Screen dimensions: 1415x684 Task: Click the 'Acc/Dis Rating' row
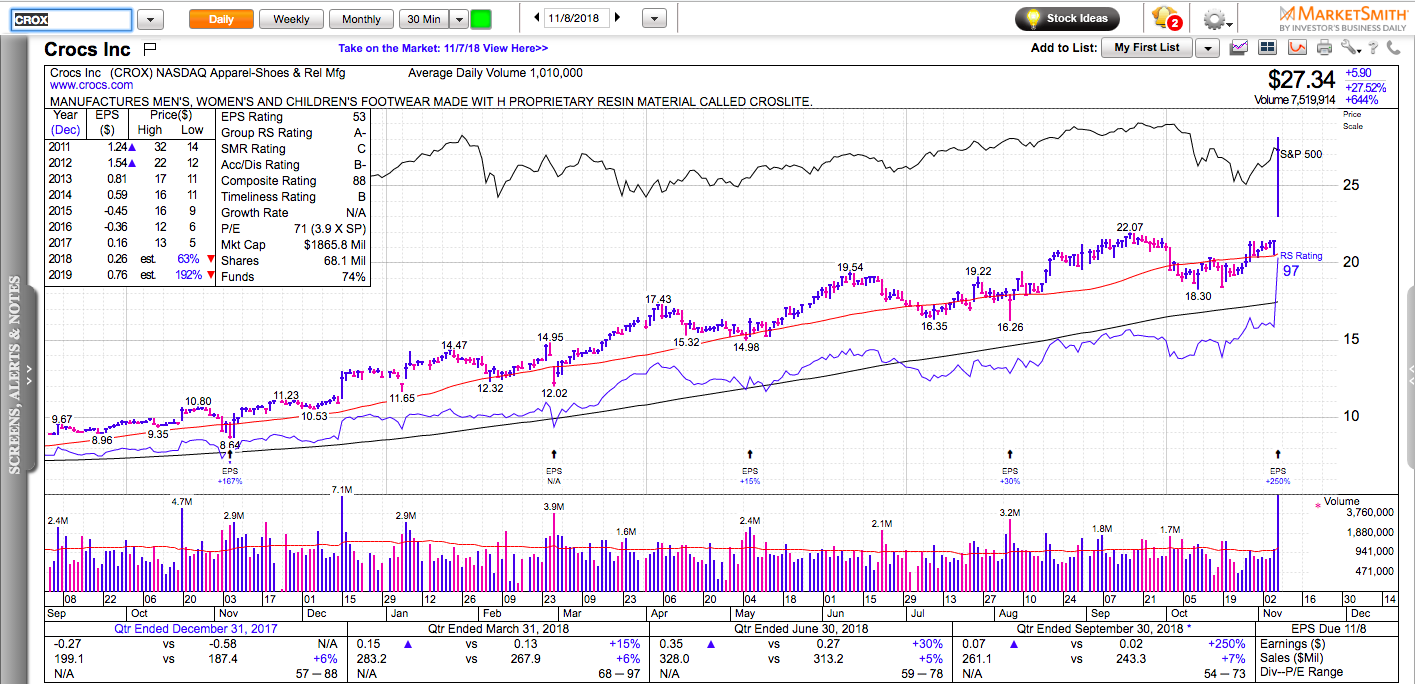click(x=294, y=165)
